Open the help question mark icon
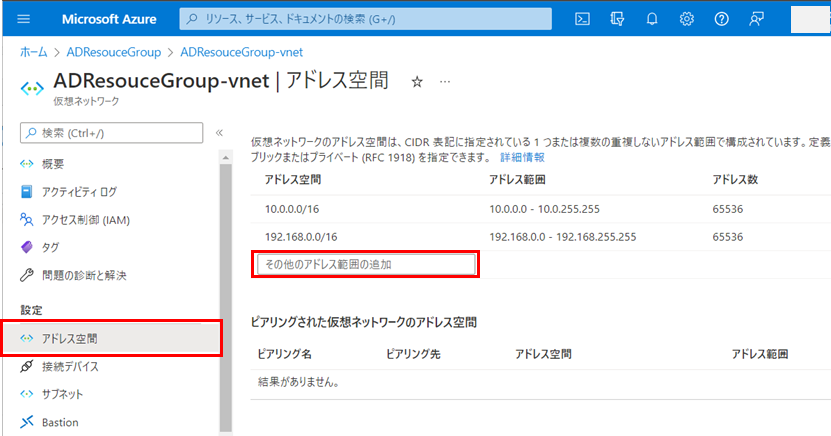The width and height of the screenshot is (831, 436). point(721,19)
